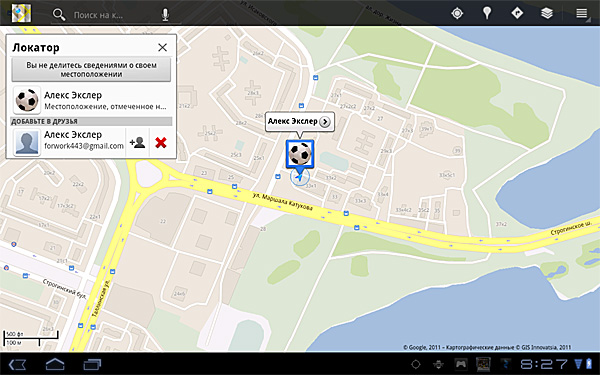This screenshot has width=600, height=375.
Task: Toggle location sharing status button
Action: pyautogui.click(x=91, y=70)
